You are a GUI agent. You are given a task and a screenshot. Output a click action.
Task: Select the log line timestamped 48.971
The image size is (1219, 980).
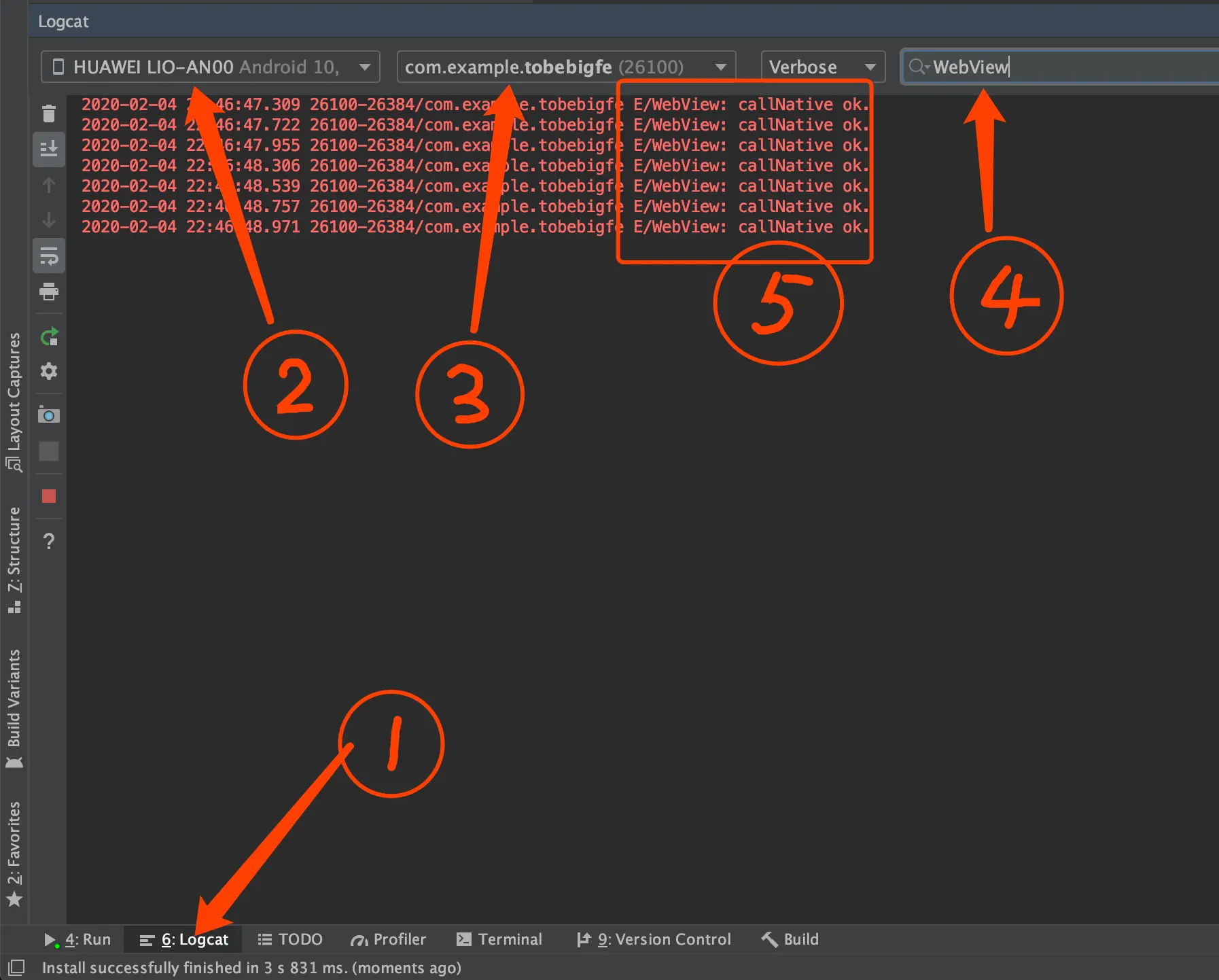tap(475, 226)
